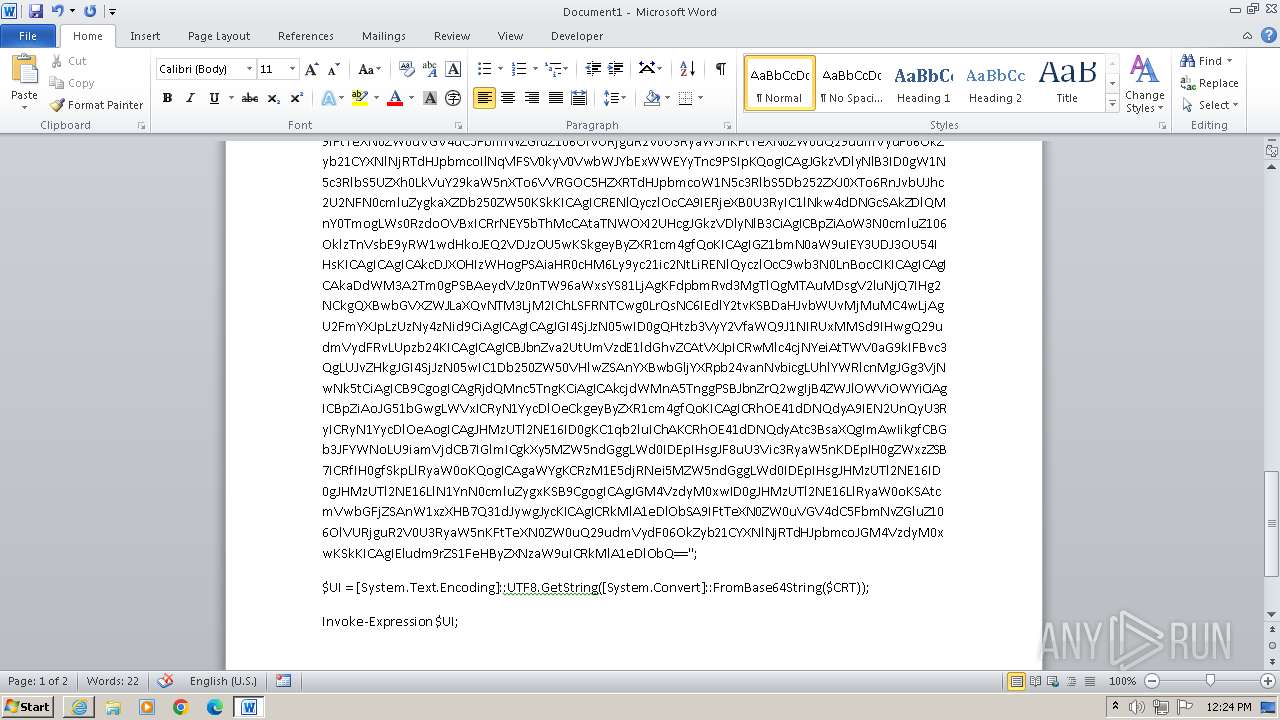Click the Multilevel List icon
The height and width of the screenshot is (720, 1280).
pos(553,69)
